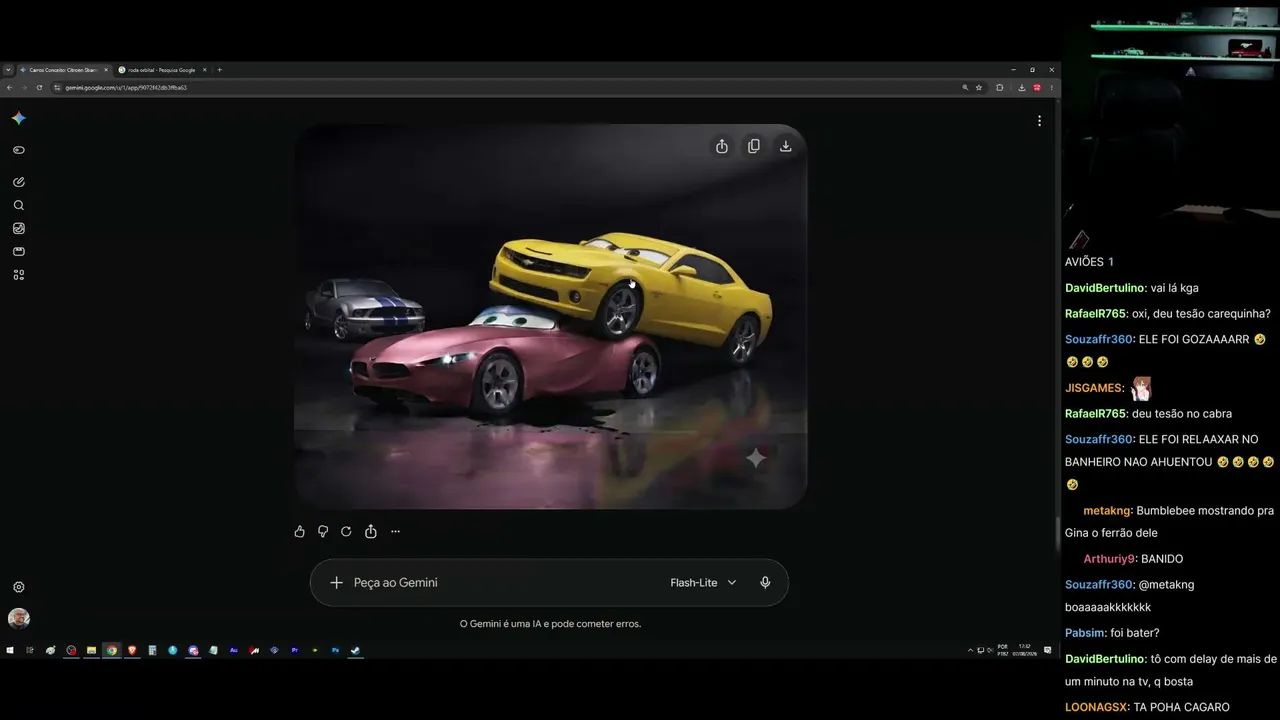Toggle the Gemini sidebar menu
1280x720 pixels.
pyautogui.click(x=18, y=150)
